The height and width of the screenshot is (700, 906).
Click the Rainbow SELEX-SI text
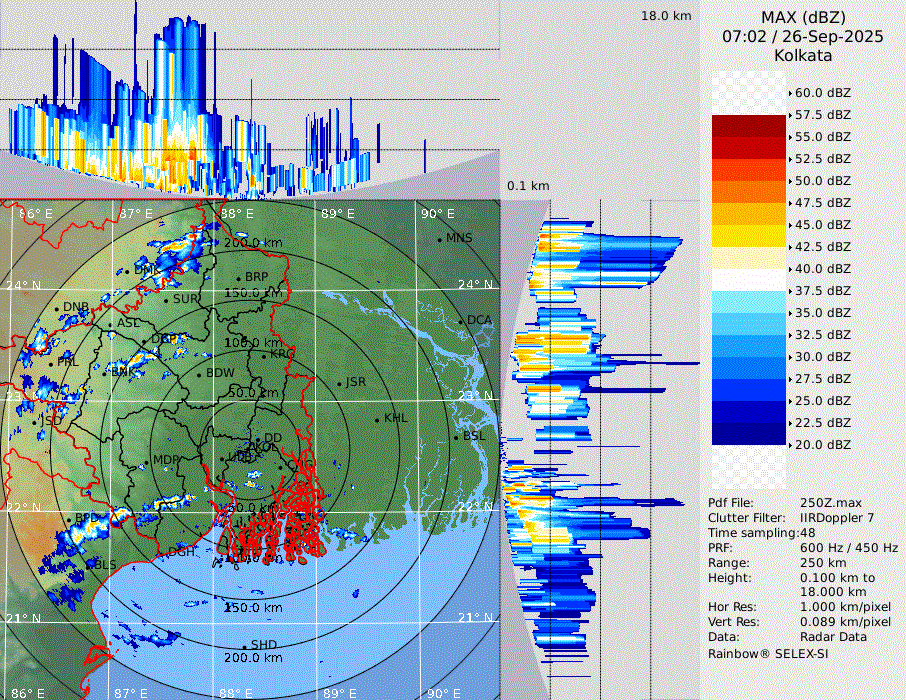point(768,653)
